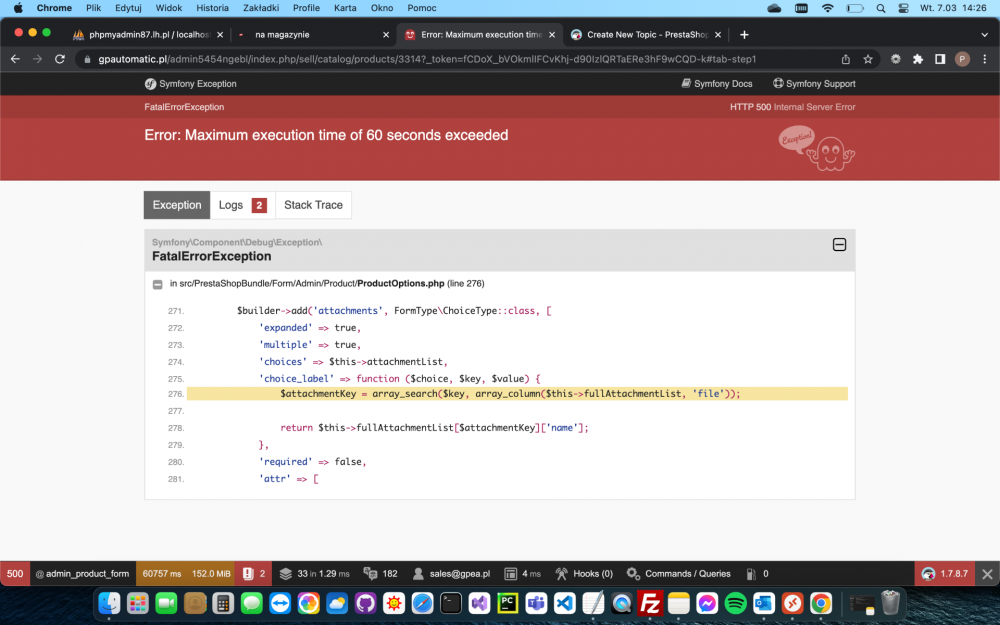Open the Profile menu in menu bar
Screen dimensions: 1000x625
point(306,8)
